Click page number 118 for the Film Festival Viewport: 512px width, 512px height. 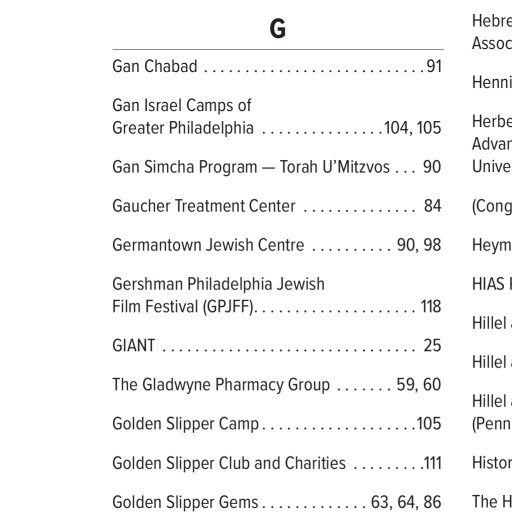[431, 306]
